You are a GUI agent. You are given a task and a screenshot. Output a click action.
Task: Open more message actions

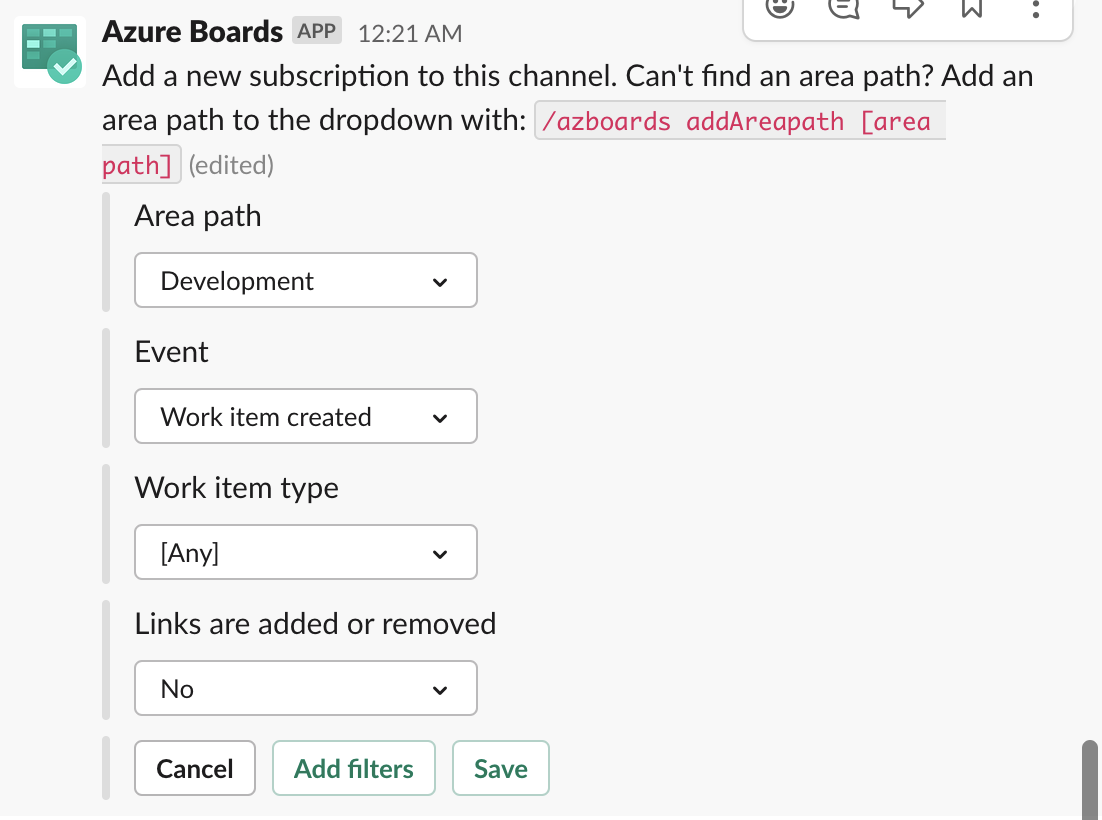1034,9
